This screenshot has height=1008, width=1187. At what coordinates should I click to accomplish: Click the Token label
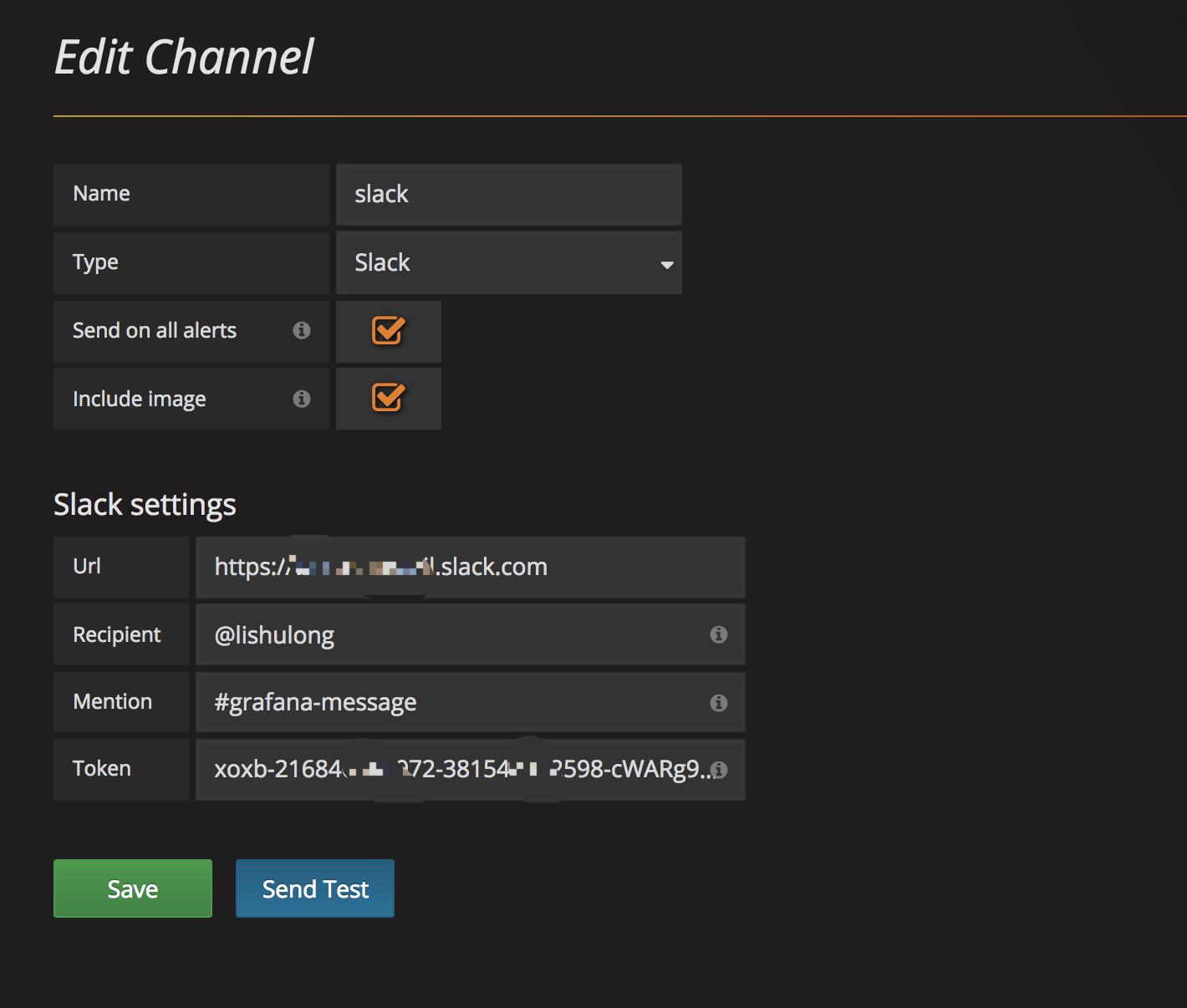point(102,769)
